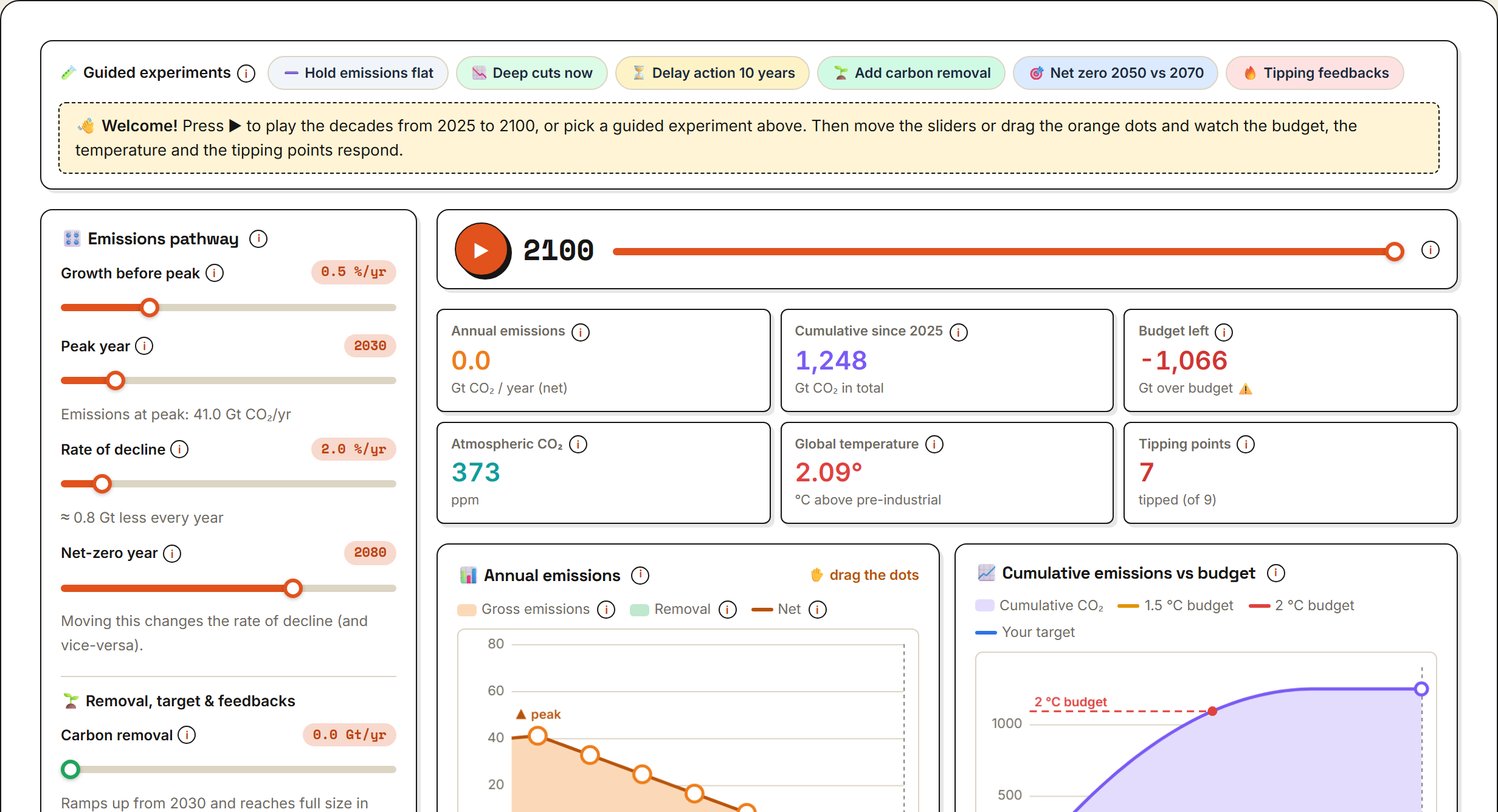The image size is (1498, 812).
Task: Open info icon on Global temperature card
Action: tap(934, 444)
